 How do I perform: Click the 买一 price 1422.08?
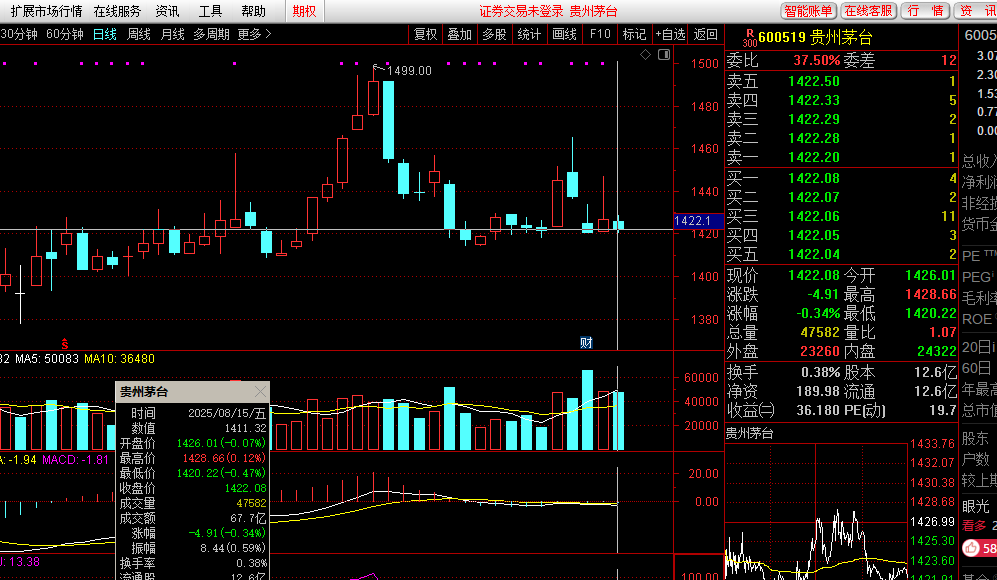814,179
